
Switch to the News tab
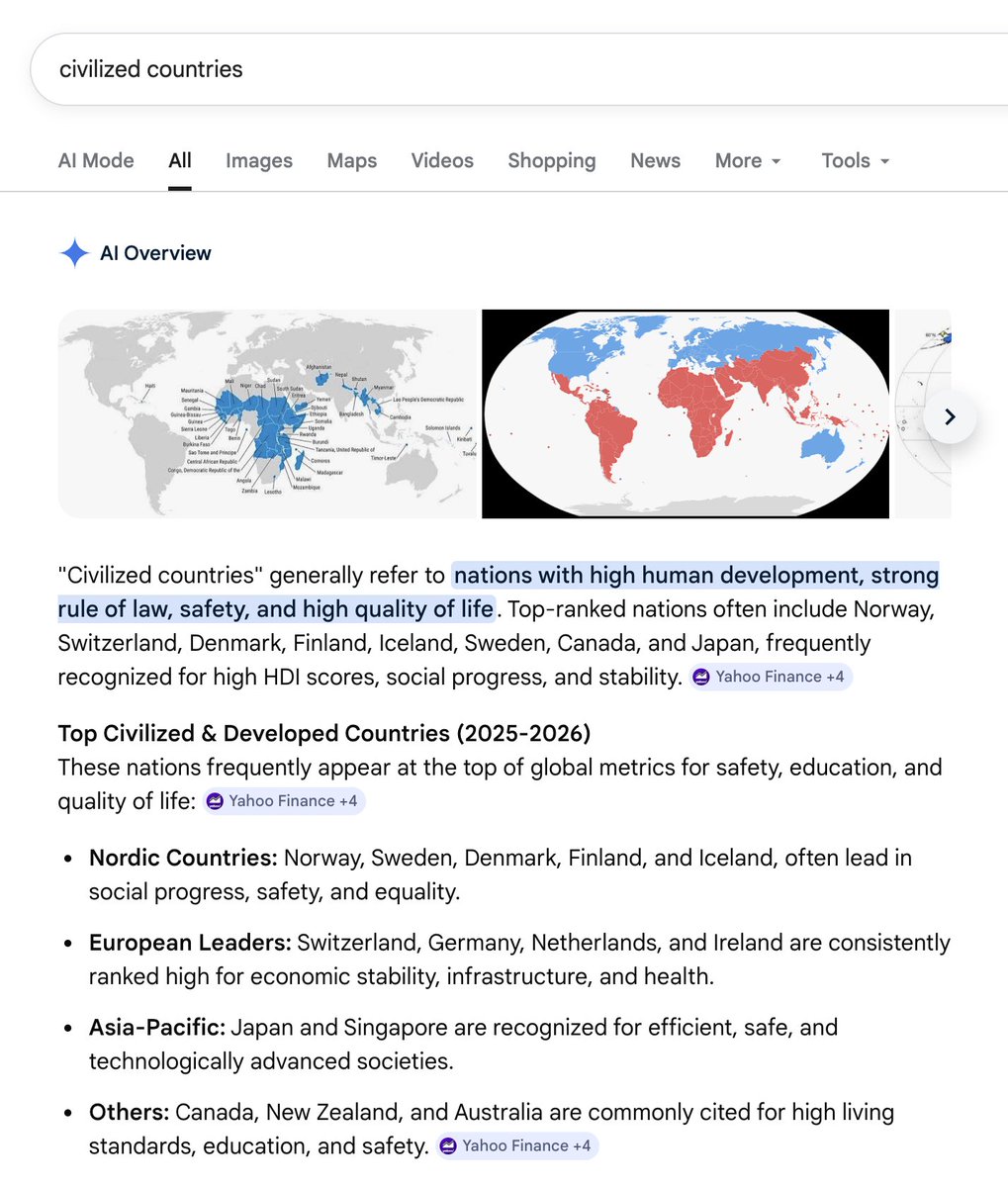pos(655,161)
